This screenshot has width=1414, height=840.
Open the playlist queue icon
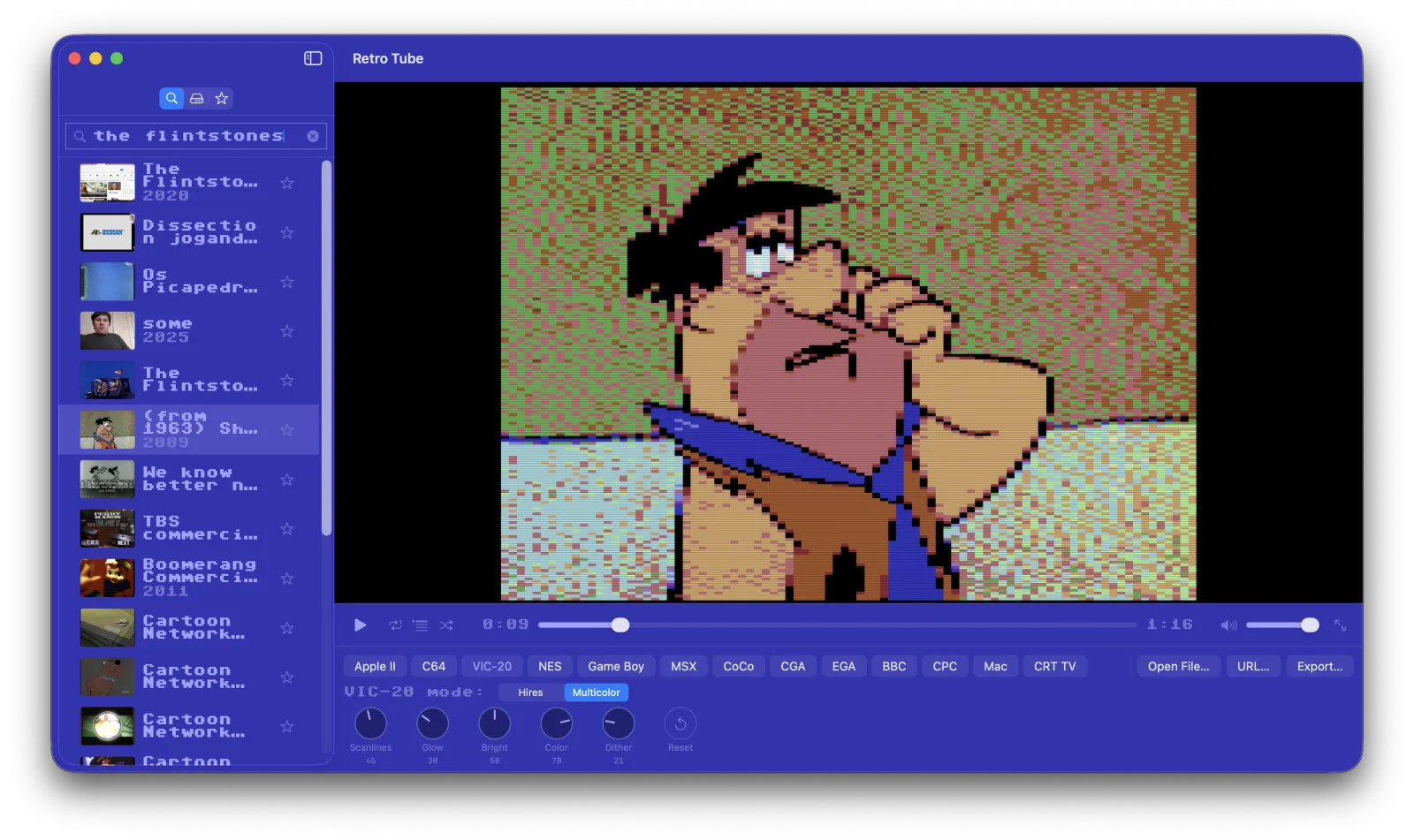[x=421, y=625]
